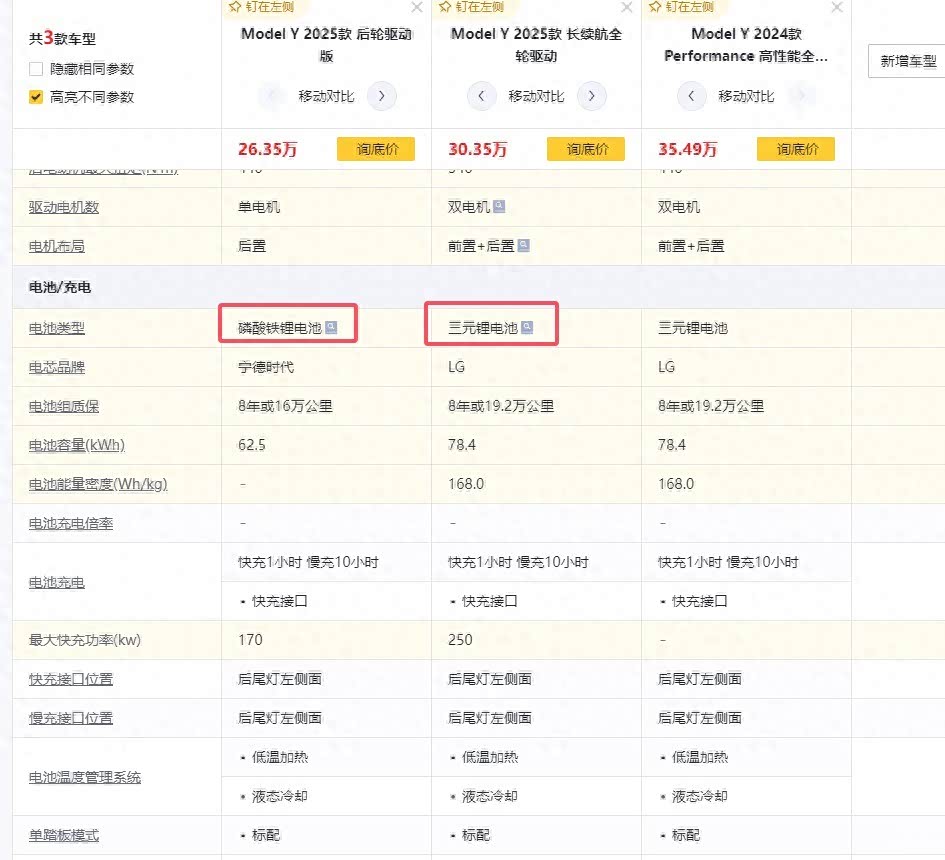Viewport: 945px width, 860px height.
Task: Click 询底价 for the 26.35万 model
Action: pos(376,149)
